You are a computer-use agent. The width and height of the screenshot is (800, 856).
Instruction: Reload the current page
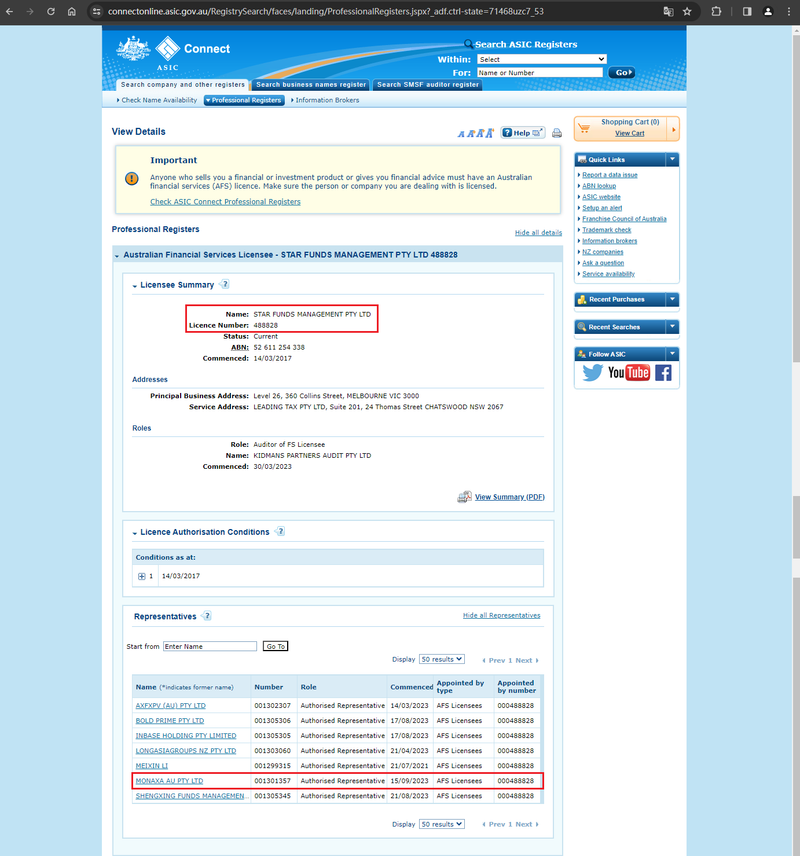(51, 11)
